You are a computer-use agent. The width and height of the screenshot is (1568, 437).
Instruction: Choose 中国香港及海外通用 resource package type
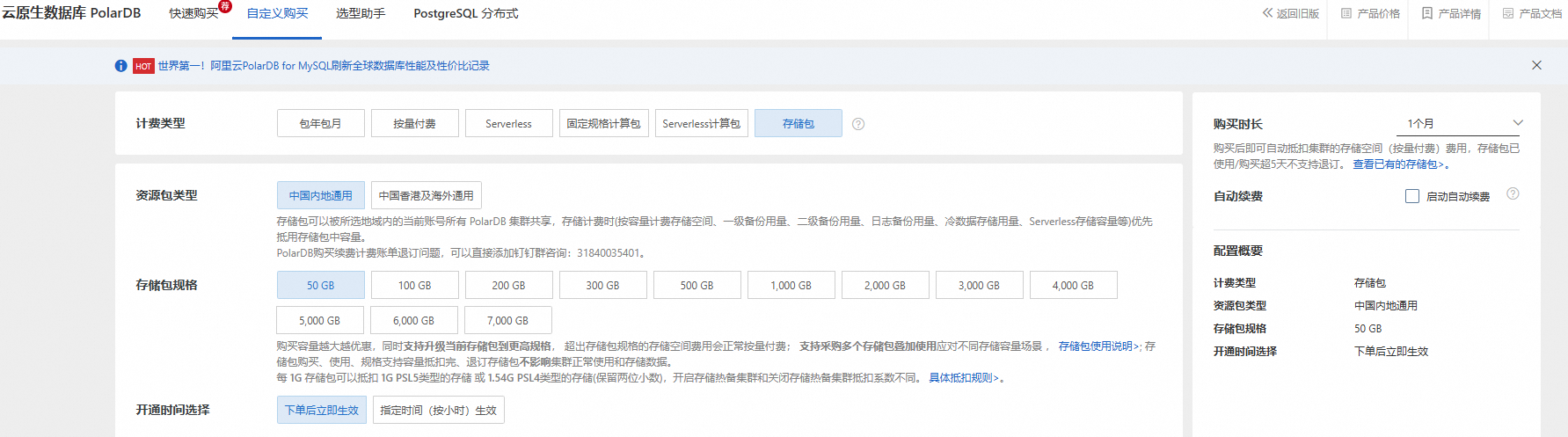pos(427,195)
